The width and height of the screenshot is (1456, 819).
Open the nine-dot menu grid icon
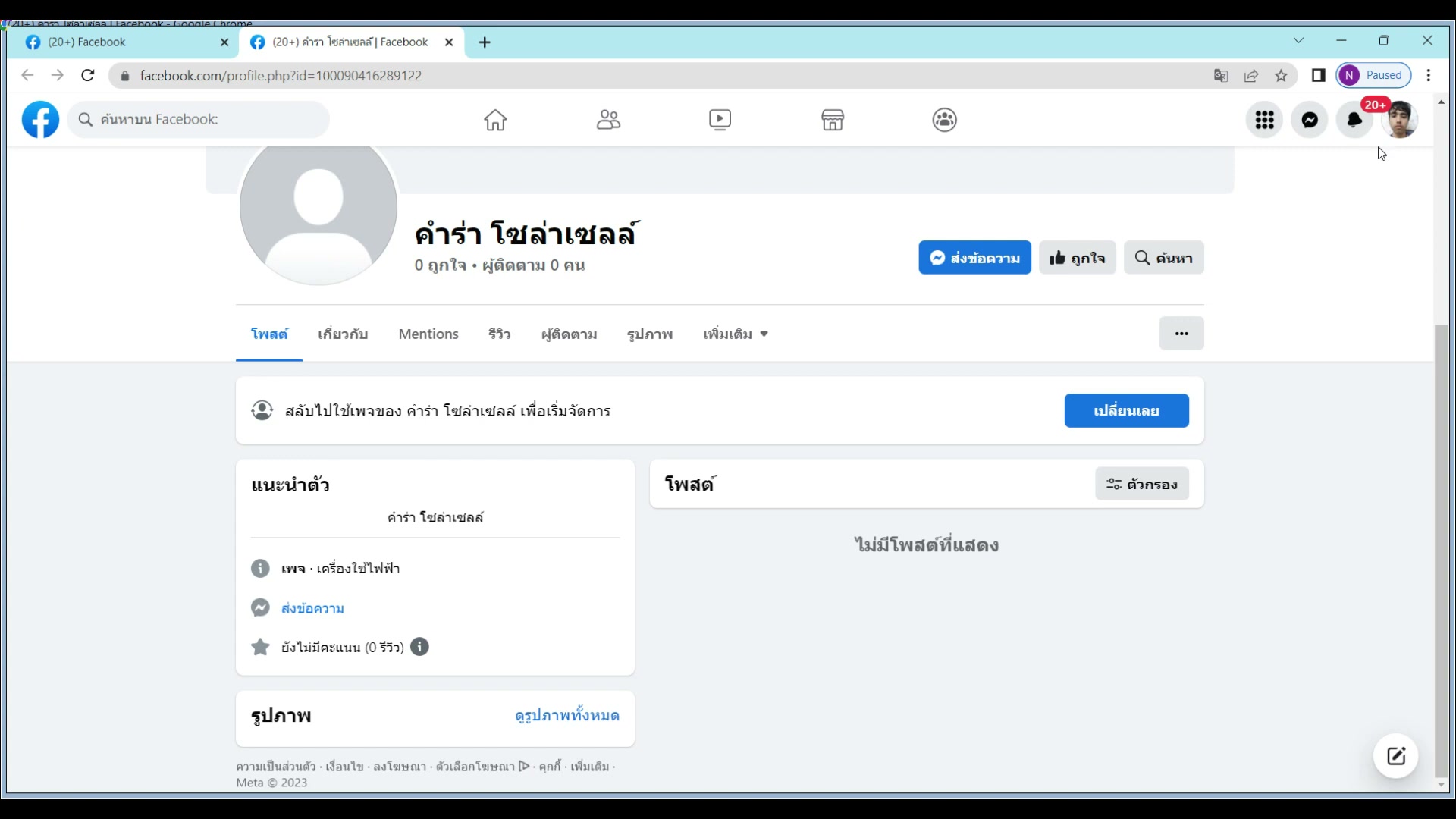coord(1264,120)
